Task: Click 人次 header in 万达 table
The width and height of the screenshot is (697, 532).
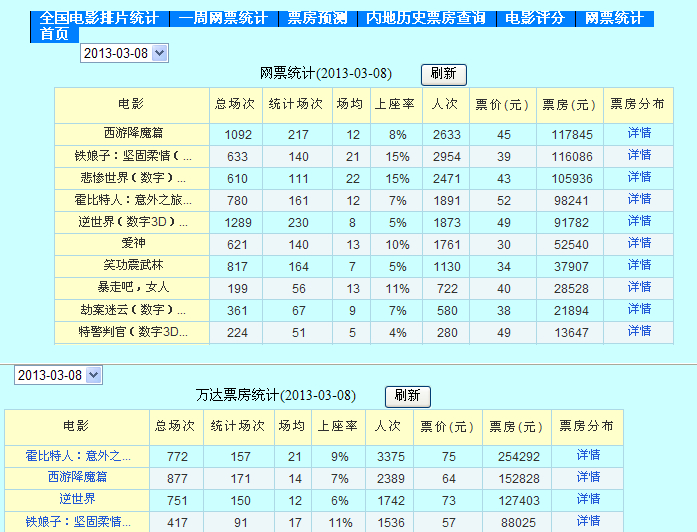Action: tap(389, 427)
